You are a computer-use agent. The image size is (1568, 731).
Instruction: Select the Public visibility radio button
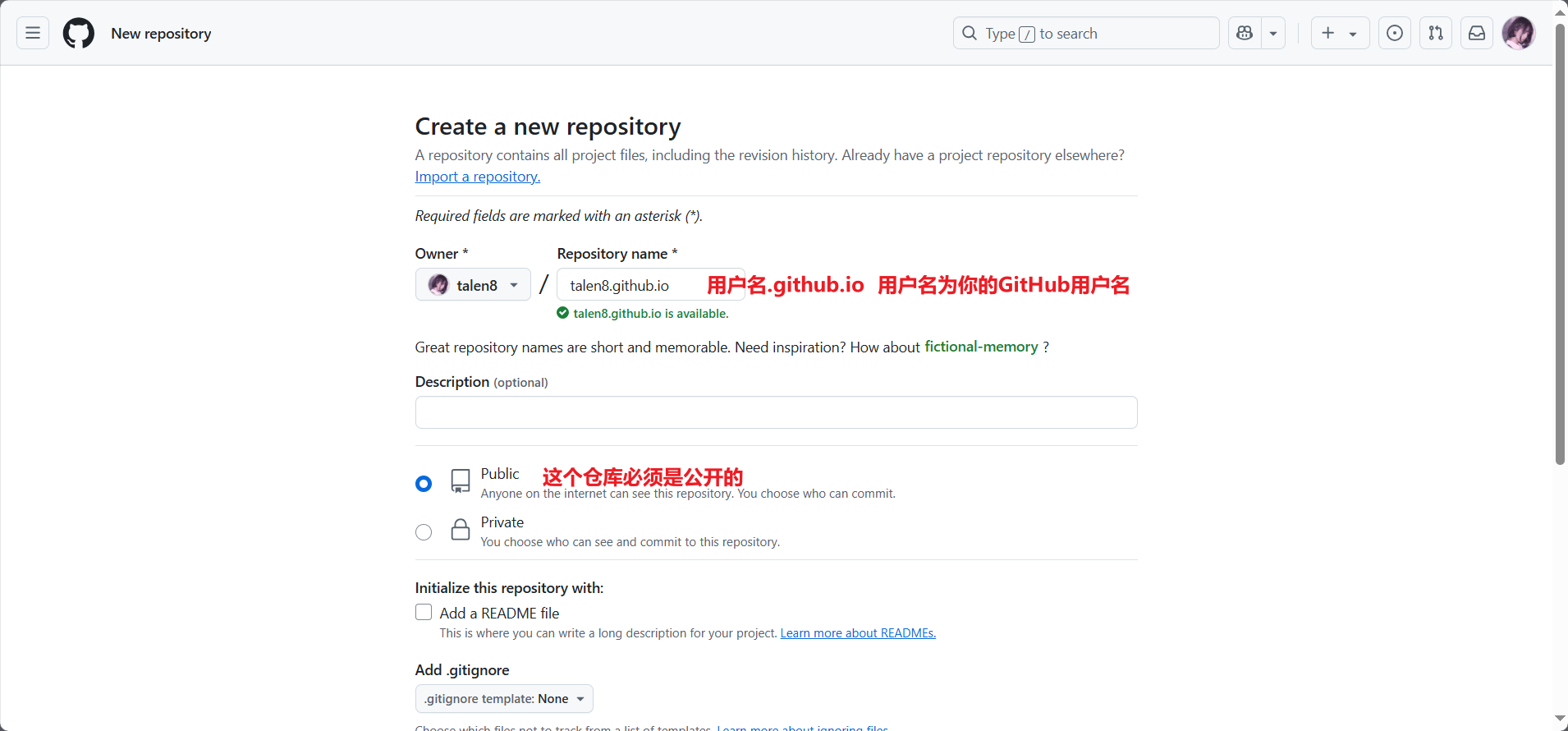pyautogui.click(x=424, y=484)
